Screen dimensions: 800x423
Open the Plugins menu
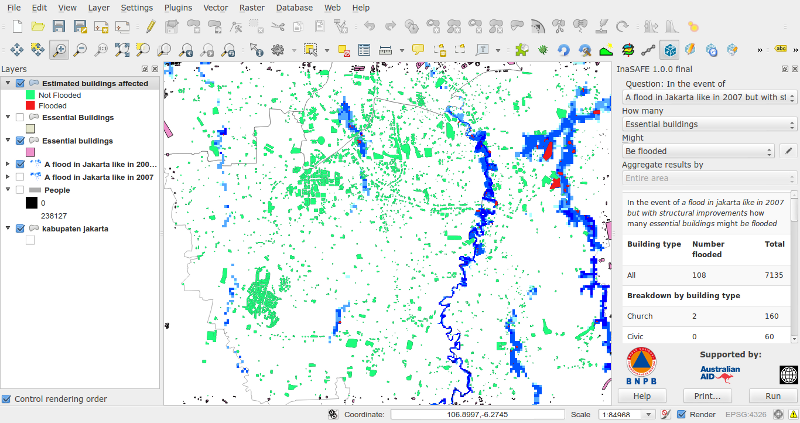pyautogui.click(x=178, y=8)
